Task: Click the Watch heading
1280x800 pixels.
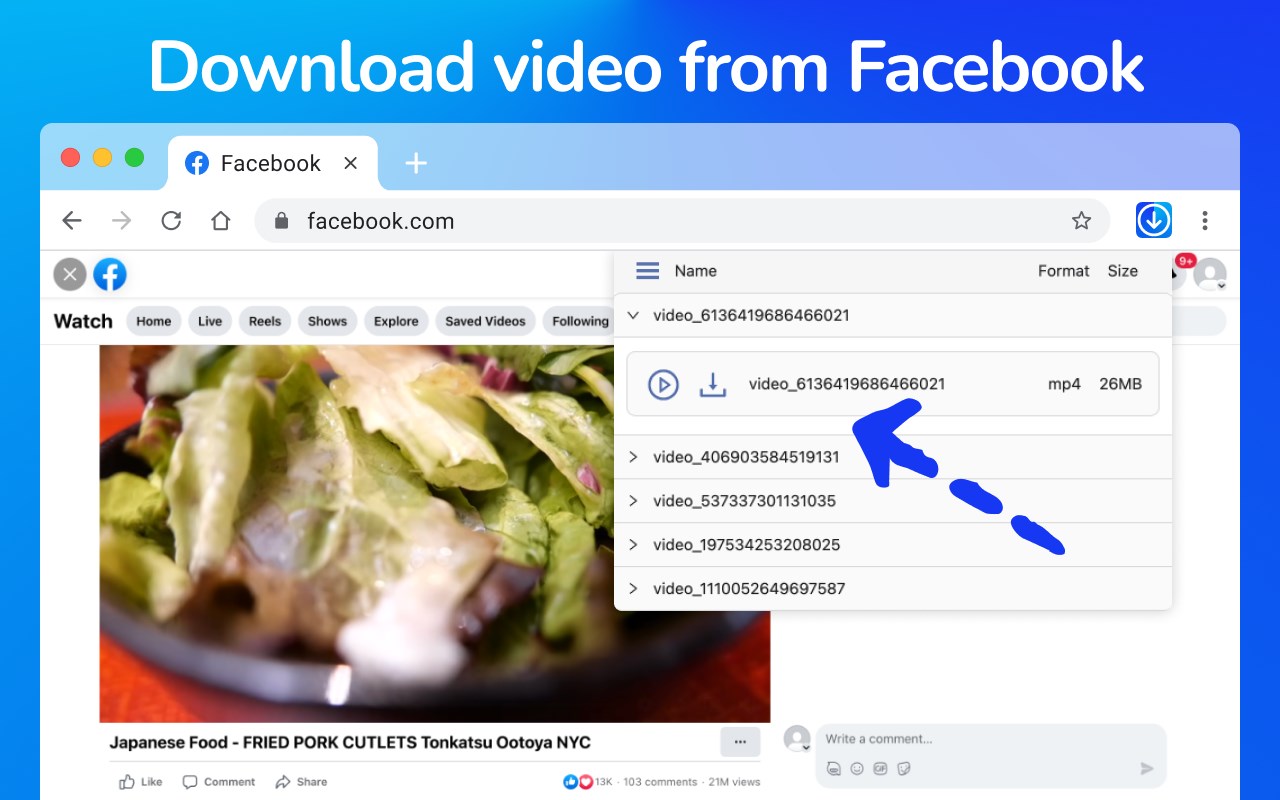Action: click(83, 321)
